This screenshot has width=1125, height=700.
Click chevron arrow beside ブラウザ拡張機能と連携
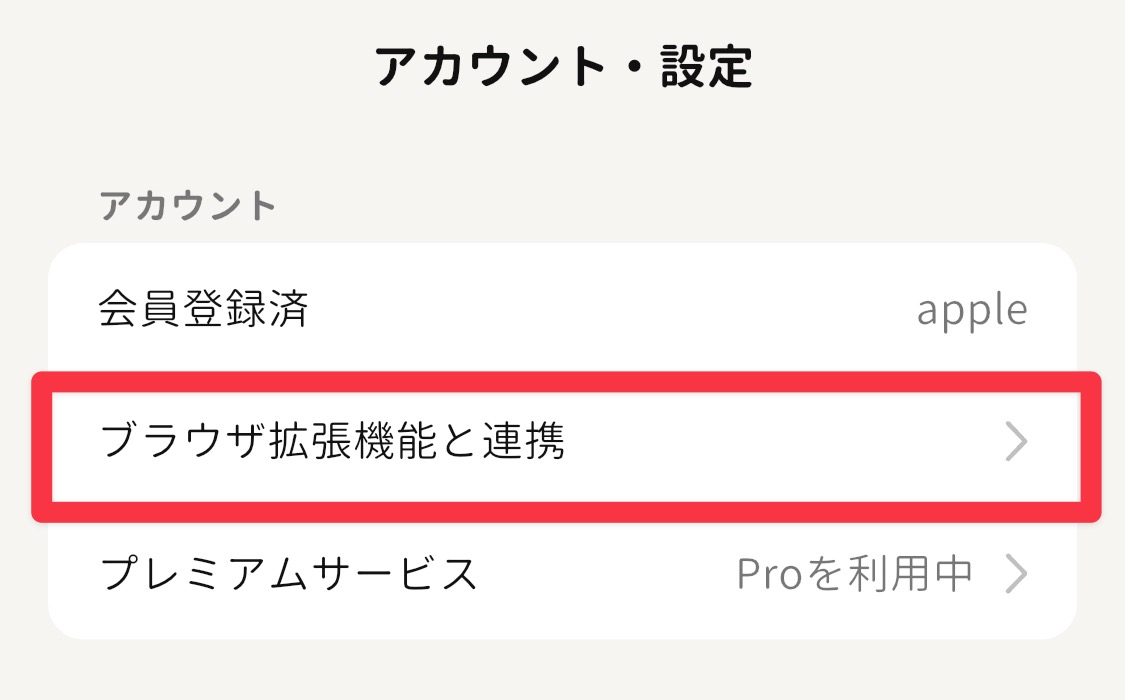(x=1015, y=443)
